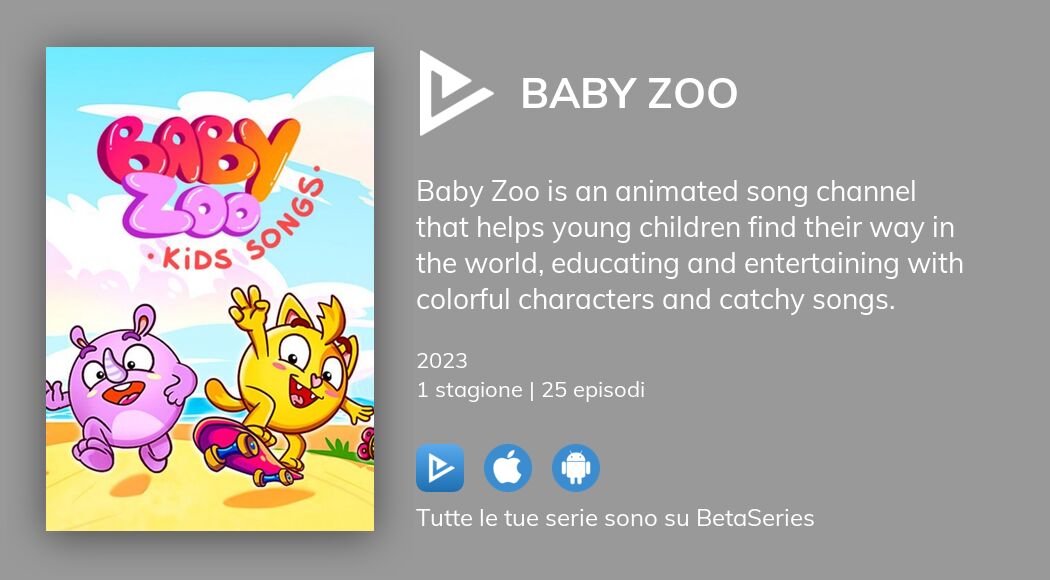Tap the blue square BetaSeries player icon
This screenshot has height=580, width=1050.
coord(440,467)
